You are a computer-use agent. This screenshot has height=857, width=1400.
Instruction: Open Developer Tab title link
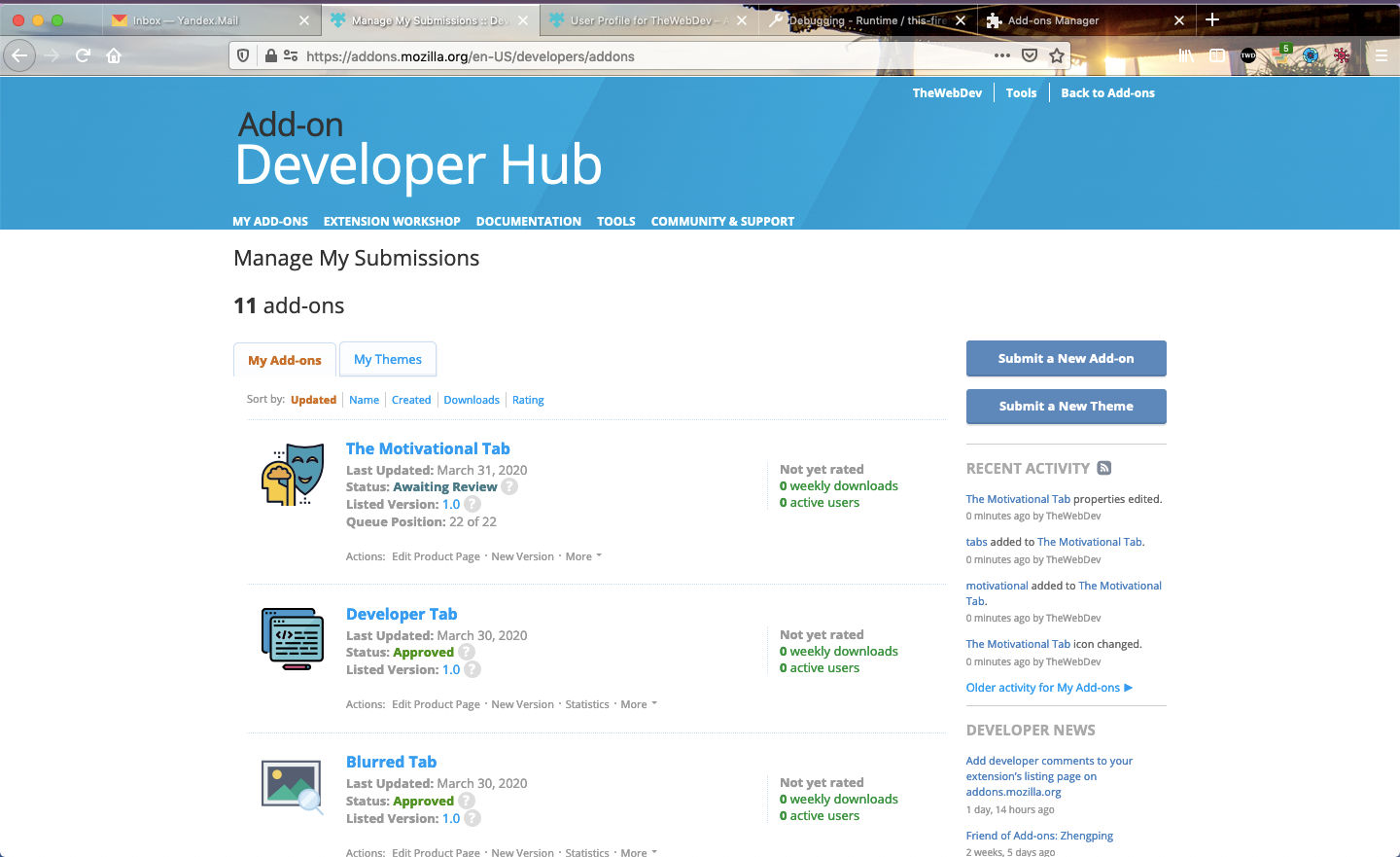(x=402, y=614)
